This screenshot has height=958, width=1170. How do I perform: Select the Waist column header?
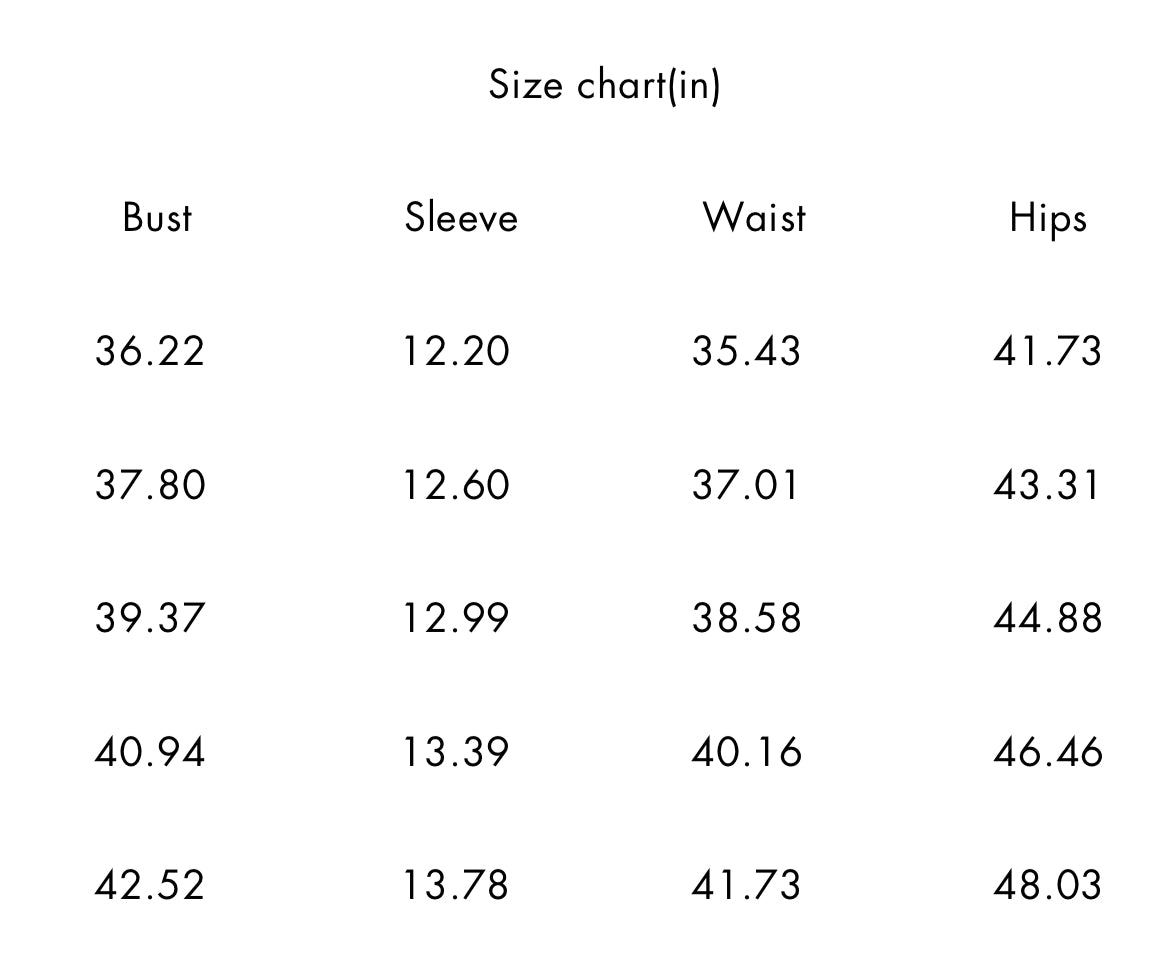pos(754,218)
